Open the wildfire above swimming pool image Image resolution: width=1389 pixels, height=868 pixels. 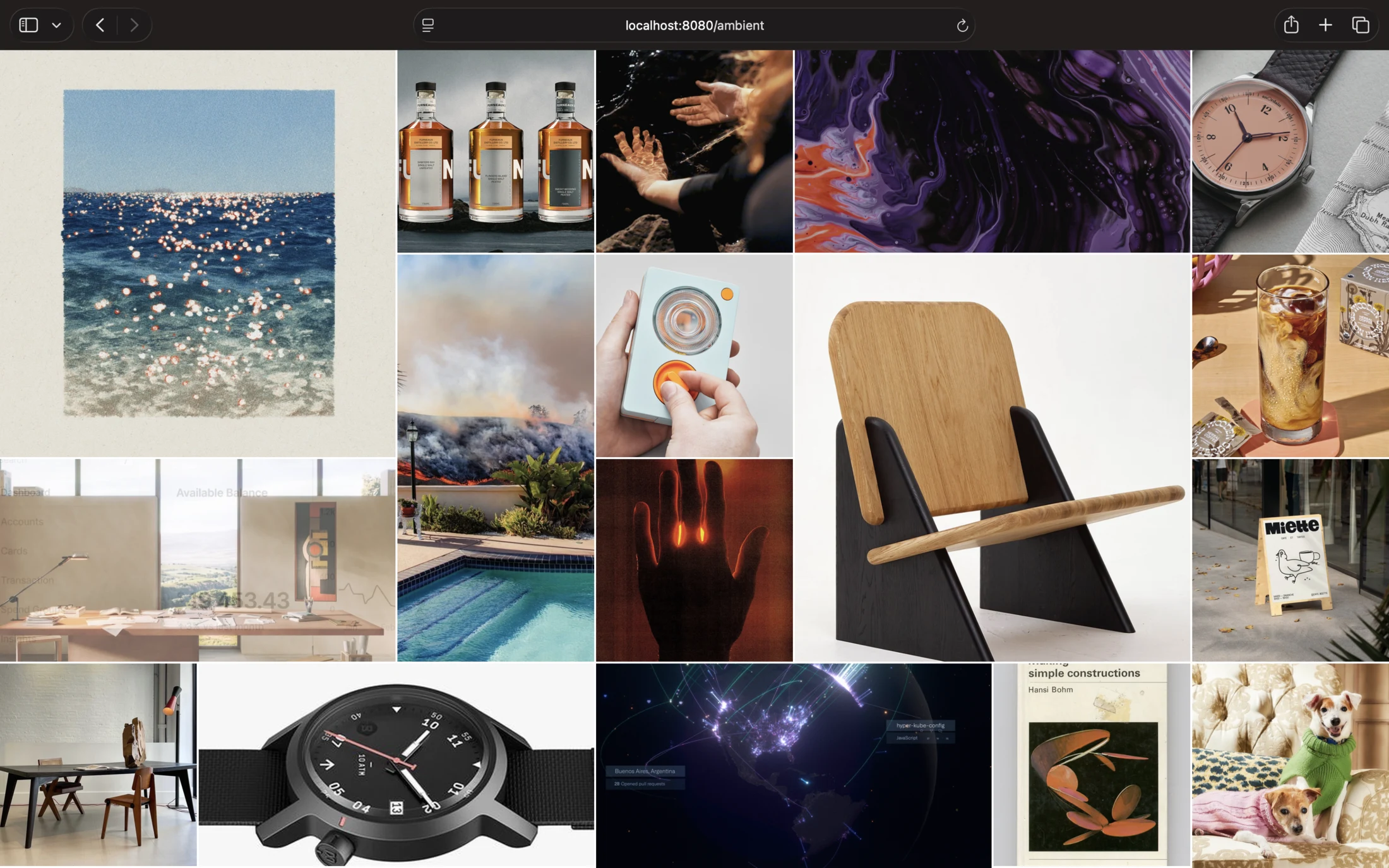(x=496, y=458)
